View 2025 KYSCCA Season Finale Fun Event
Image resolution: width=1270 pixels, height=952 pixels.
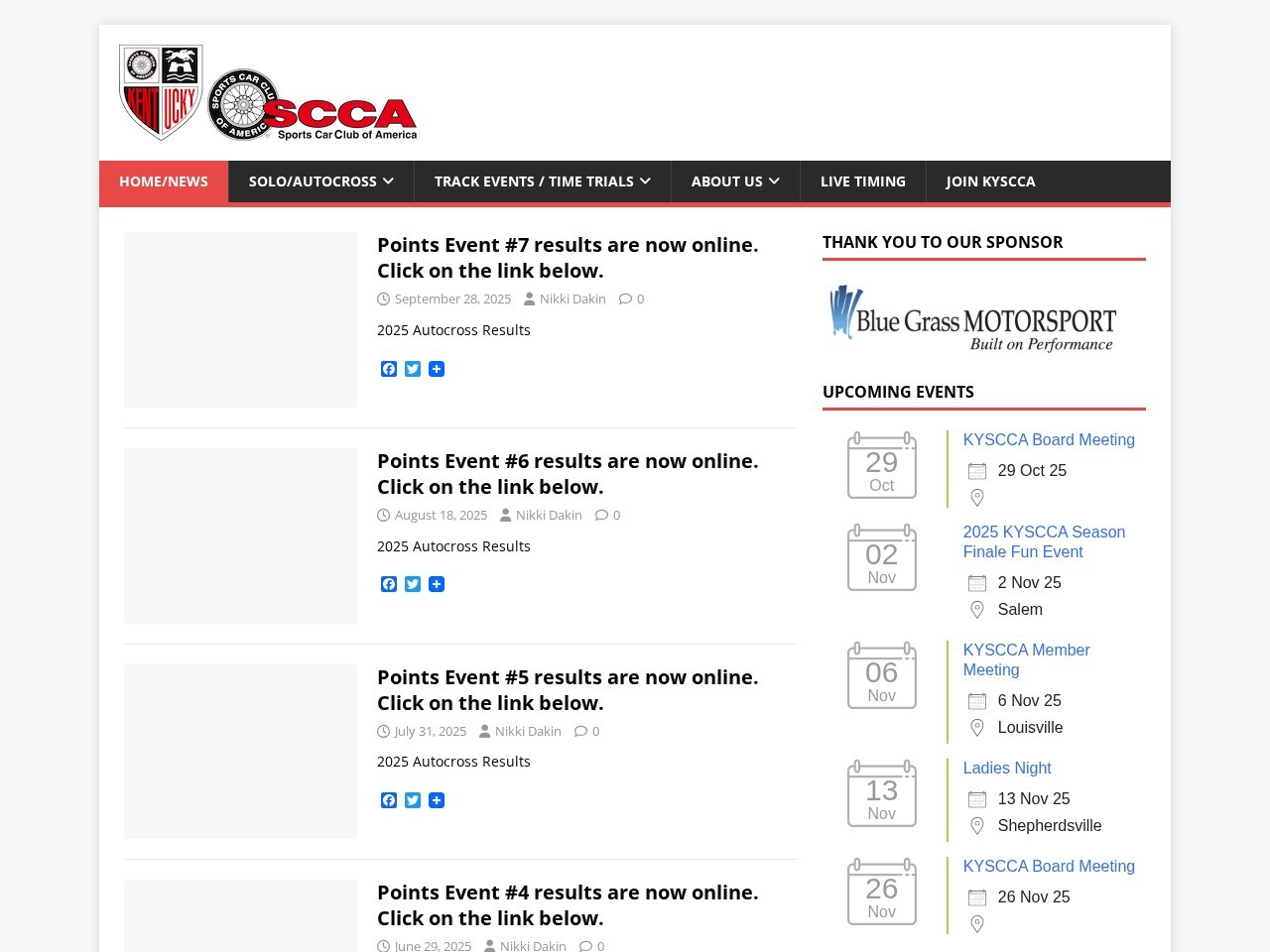click(1043, 541)
